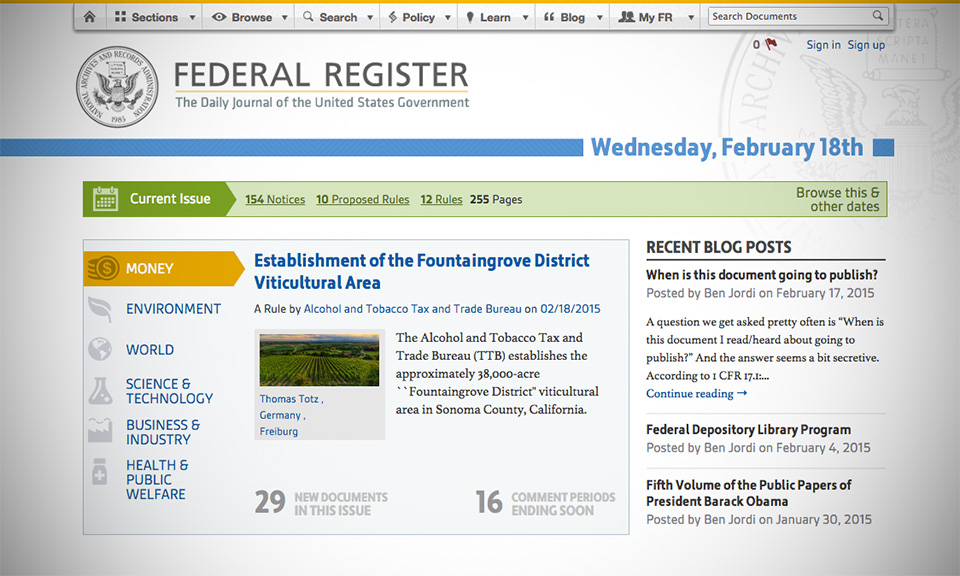Screen dimensions: 960x576
Task: Open the Policy dropdown arrow
Action: 448,18
